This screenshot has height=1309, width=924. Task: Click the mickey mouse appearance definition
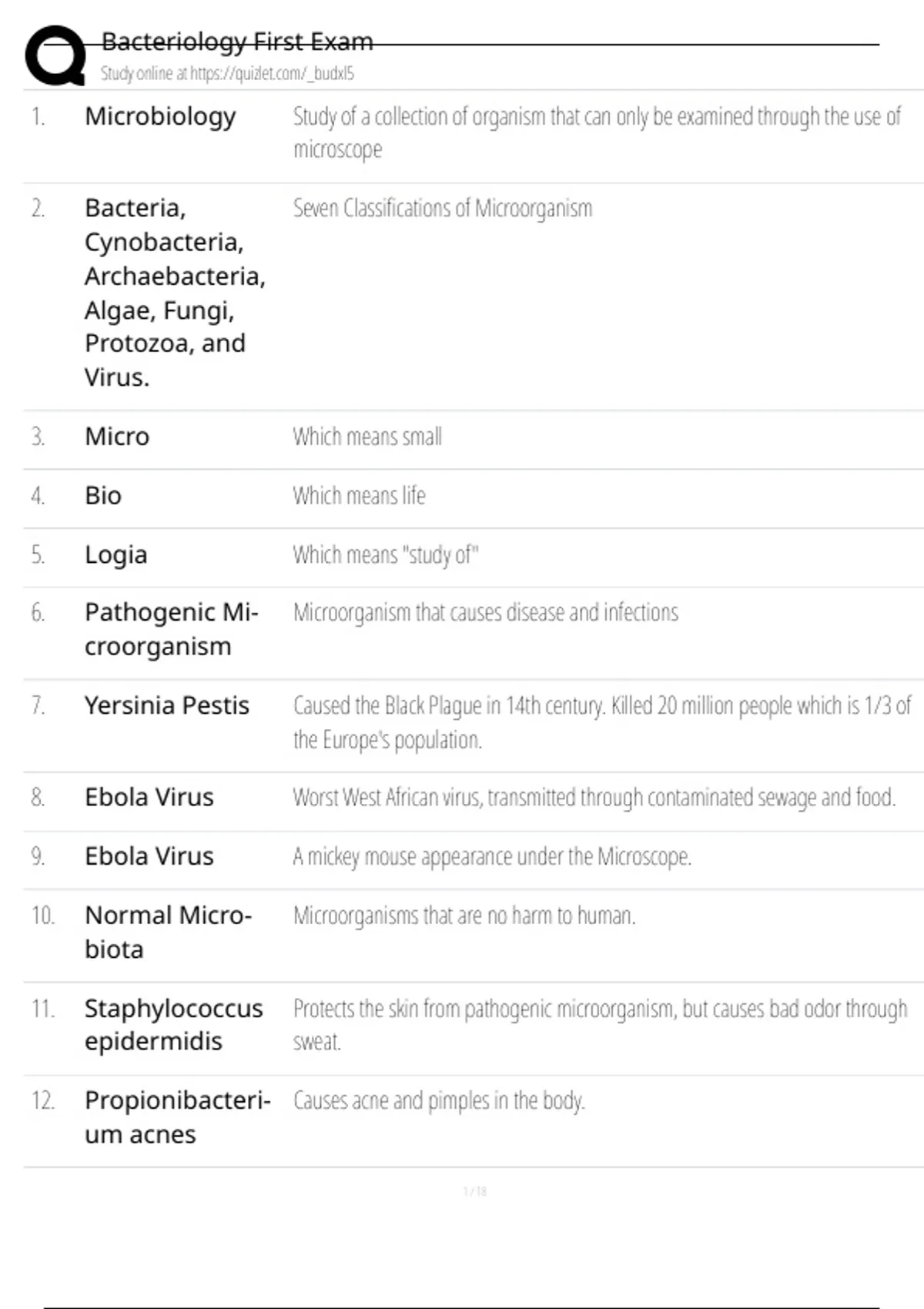click(491, 857)
